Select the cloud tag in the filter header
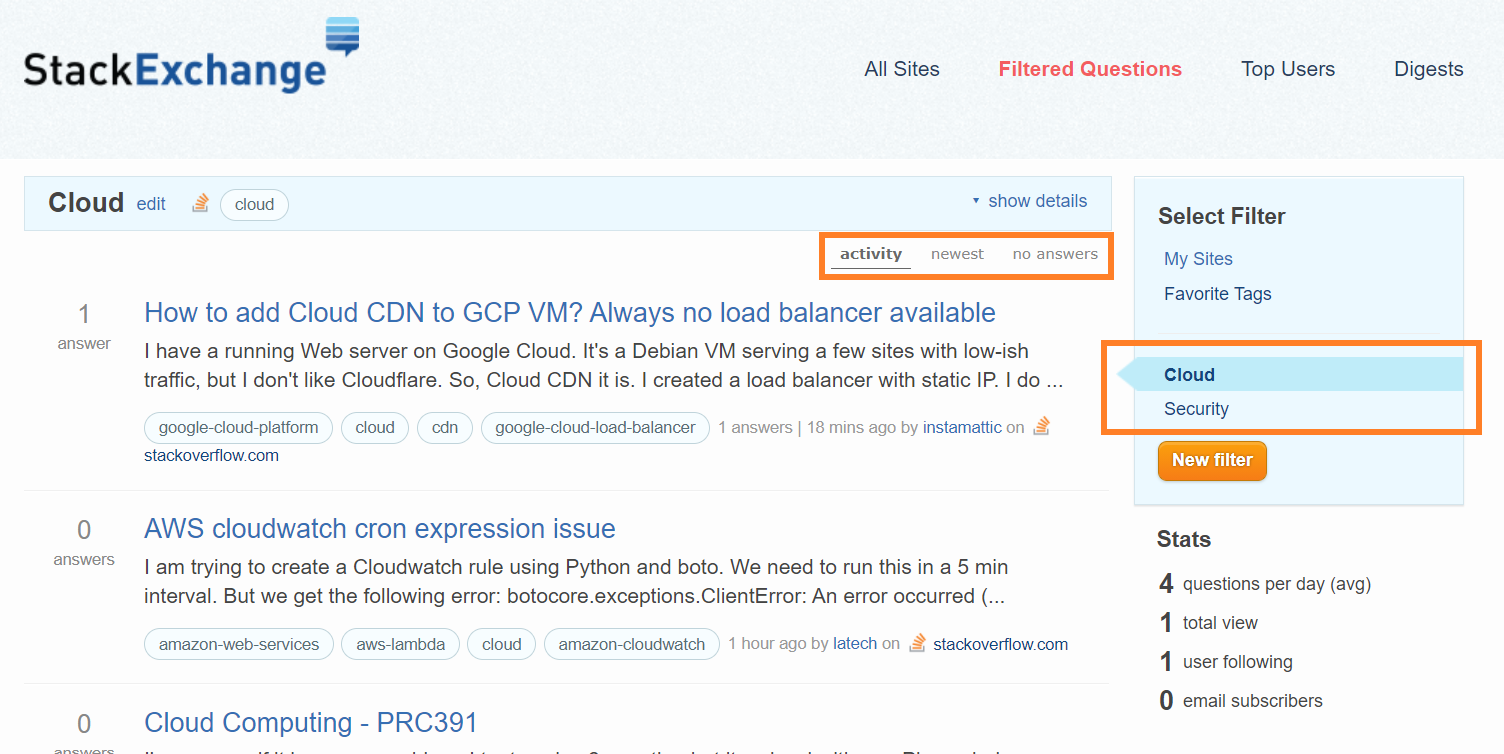This screenshot has height=754, width=1504. point(254,204)
